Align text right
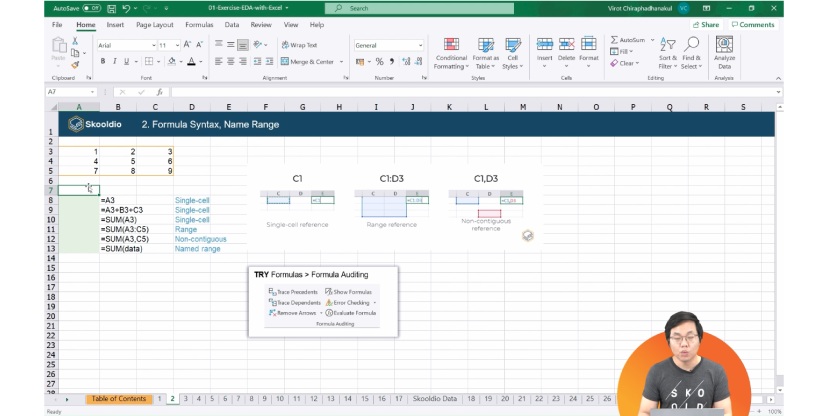The image size is (827, 416). coord(243,62)
